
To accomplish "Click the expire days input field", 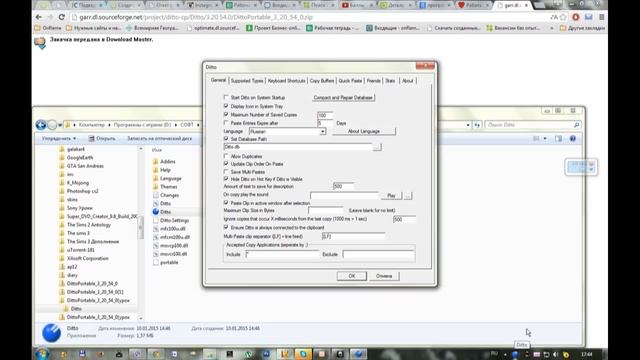I will coord(325,123).
